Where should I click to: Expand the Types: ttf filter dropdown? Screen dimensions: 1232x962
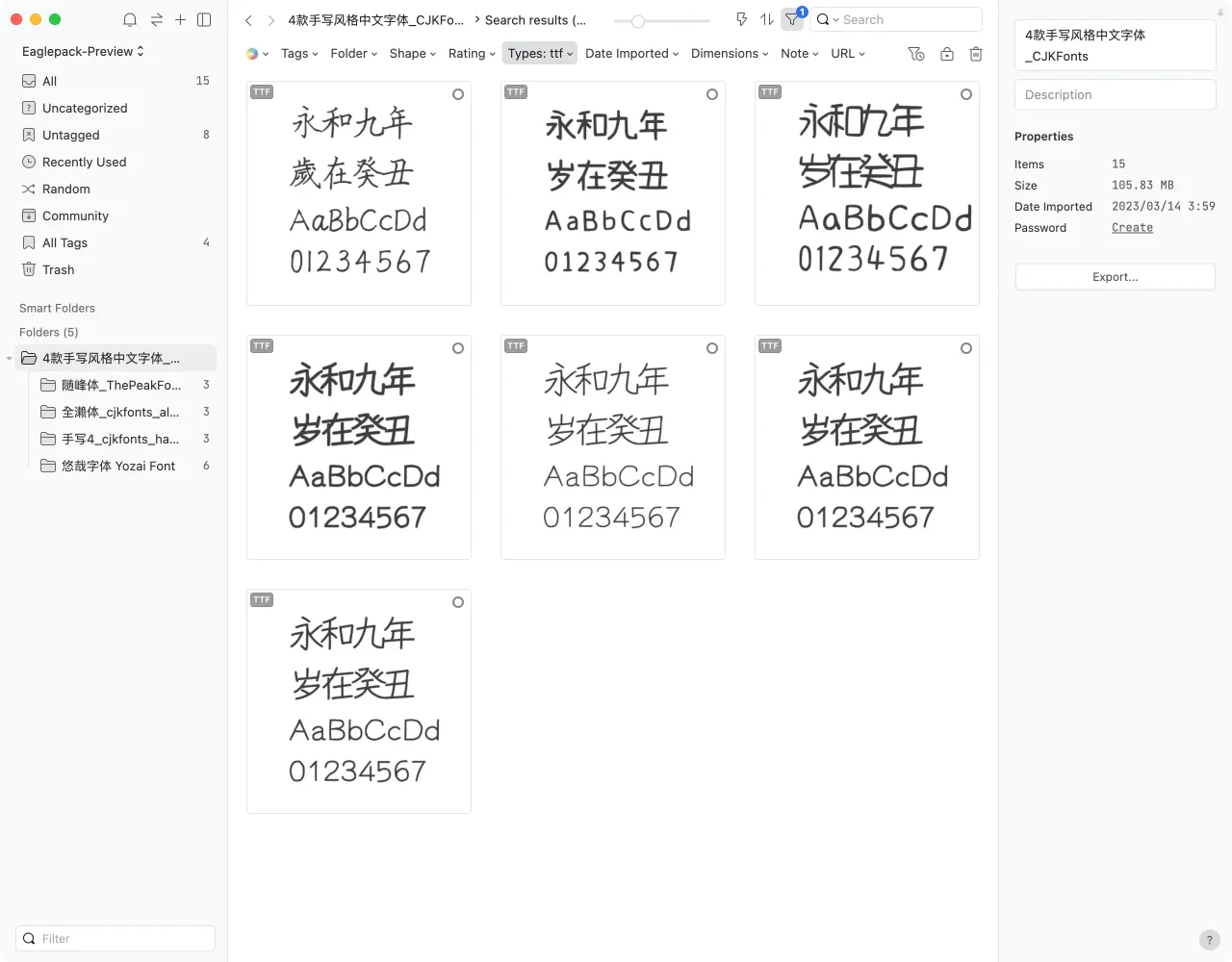539,54
